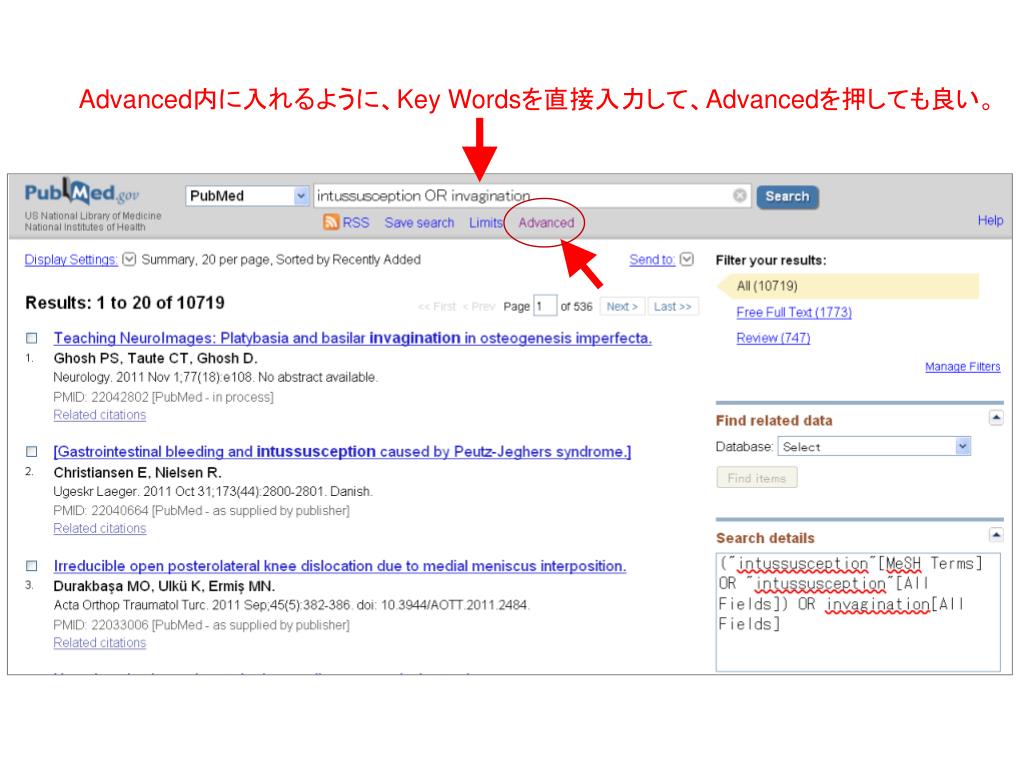Open the Irreducible open posterolateral knee dislocation article
Image resolution: width=1024 pixels, height=768 pixels.
(340, 566)
